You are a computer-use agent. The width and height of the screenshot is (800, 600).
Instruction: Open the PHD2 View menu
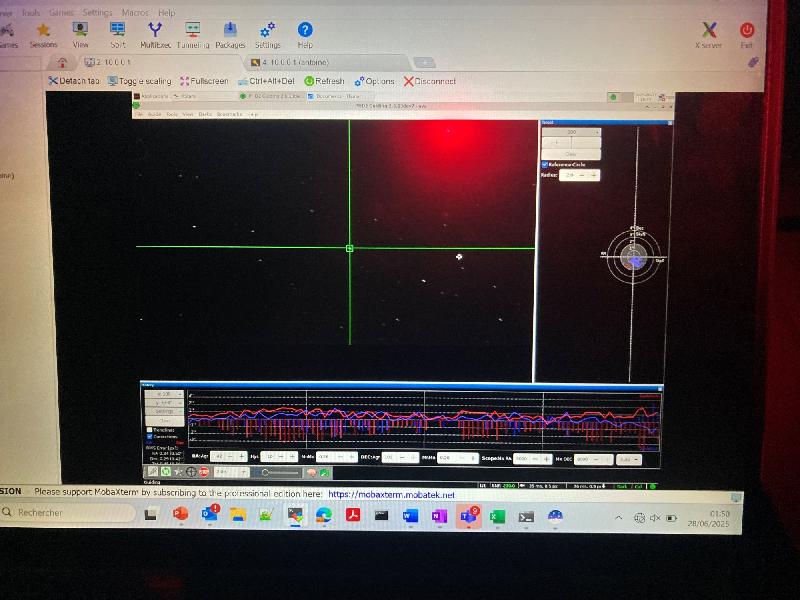coord(188,114)
